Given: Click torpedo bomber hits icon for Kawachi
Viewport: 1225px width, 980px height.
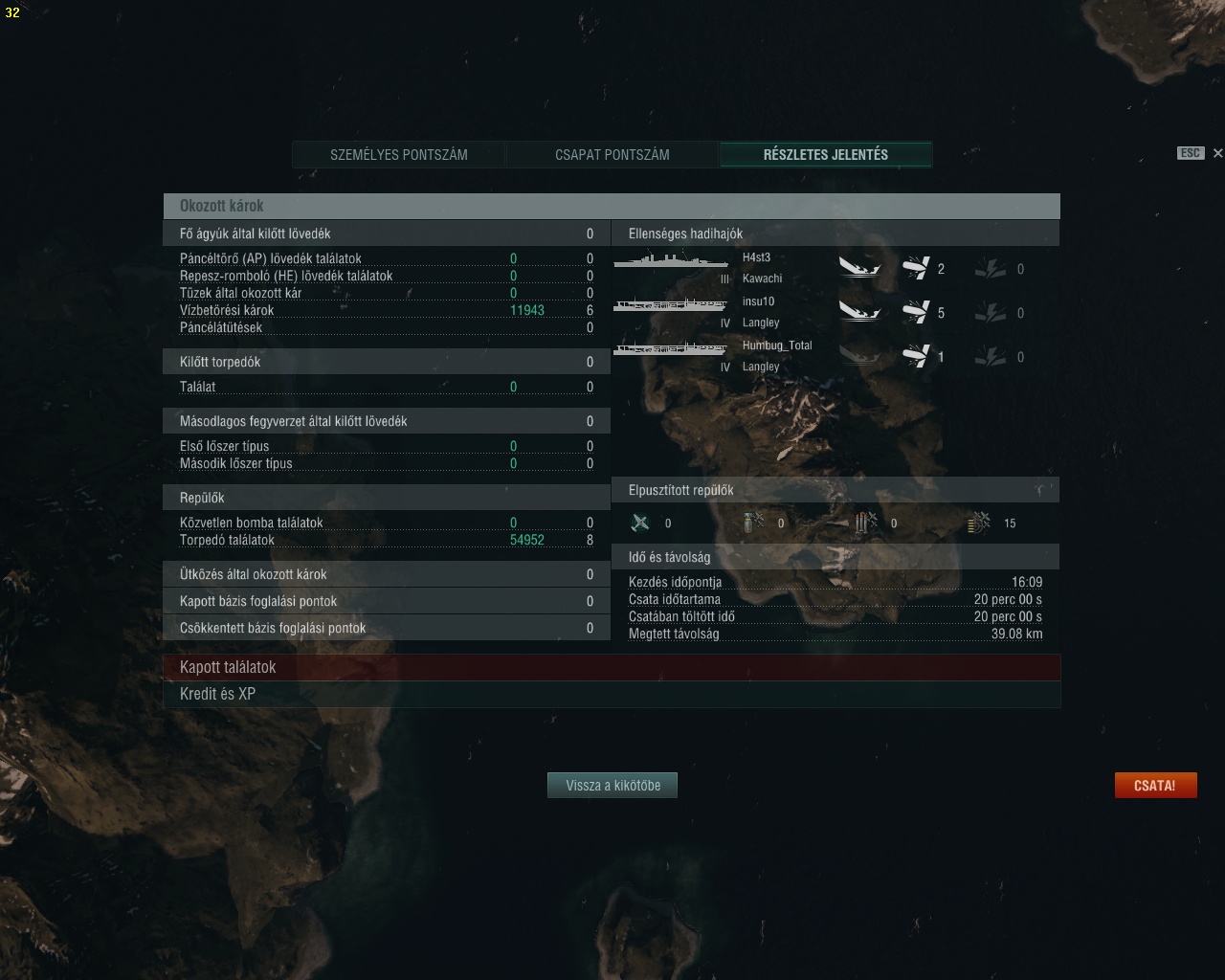Looking at the screenshot, I should 916,268.
